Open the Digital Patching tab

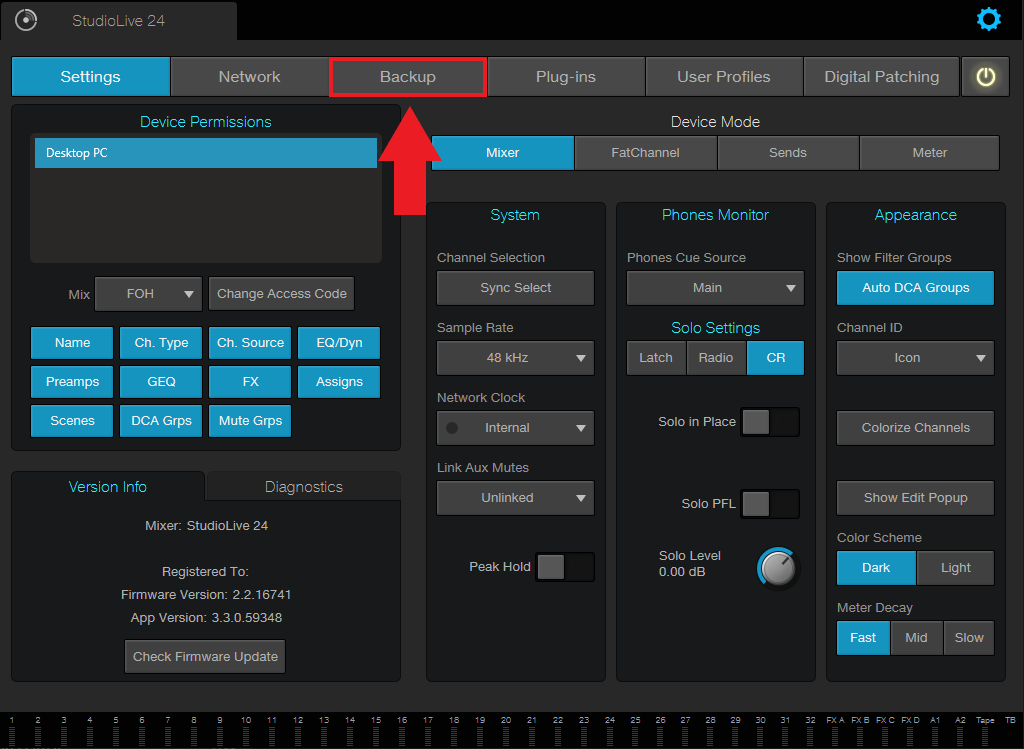coord(882,77)
